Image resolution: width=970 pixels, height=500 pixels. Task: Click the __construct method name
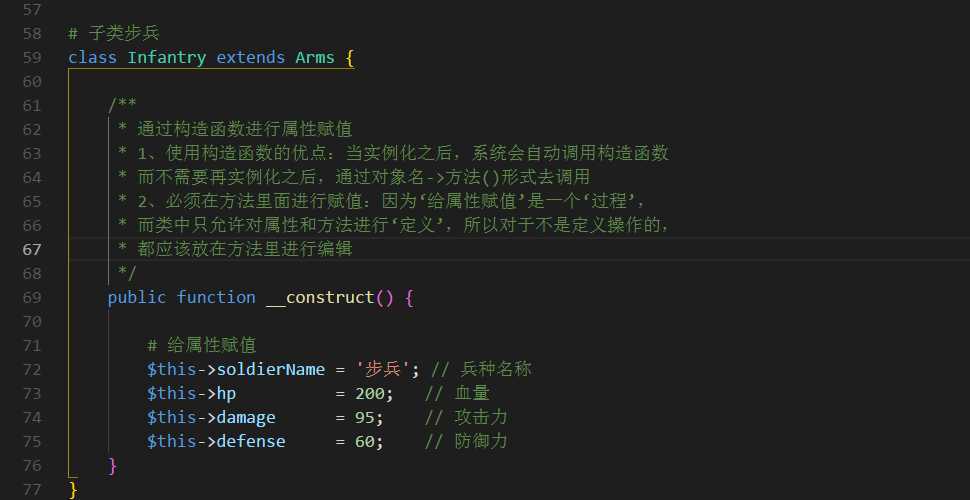coord(320,298)
